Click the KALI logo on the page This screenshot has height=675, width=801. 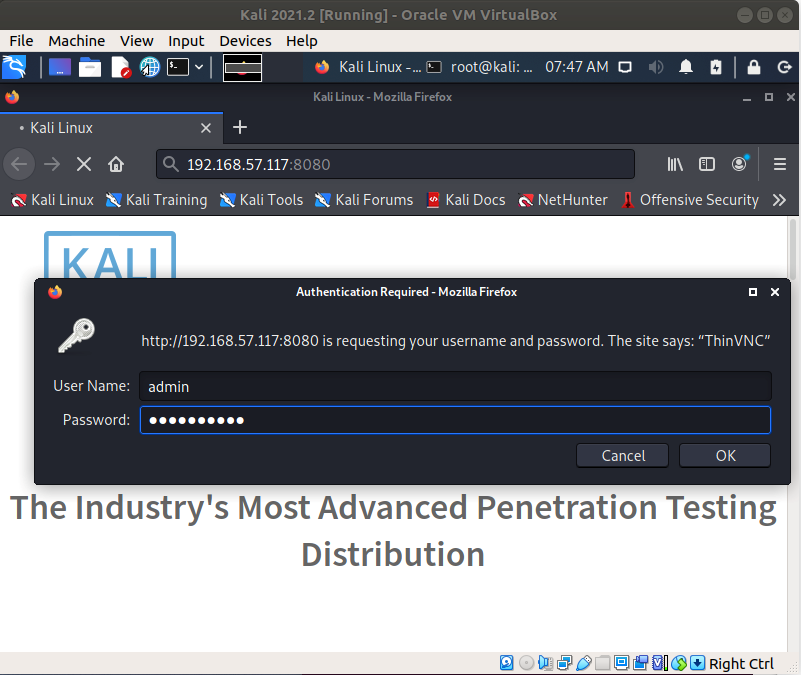click(x=110, y=255)
